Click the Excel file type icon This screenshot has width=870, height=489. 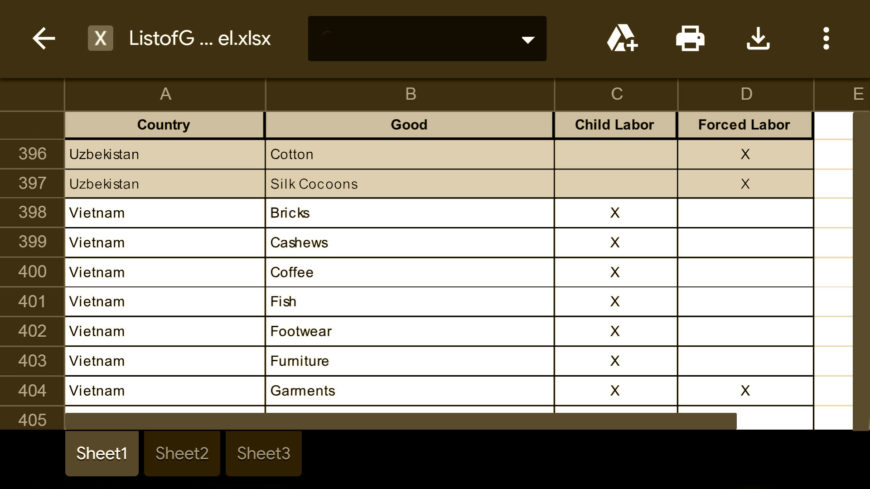click(x=100, y=39)
